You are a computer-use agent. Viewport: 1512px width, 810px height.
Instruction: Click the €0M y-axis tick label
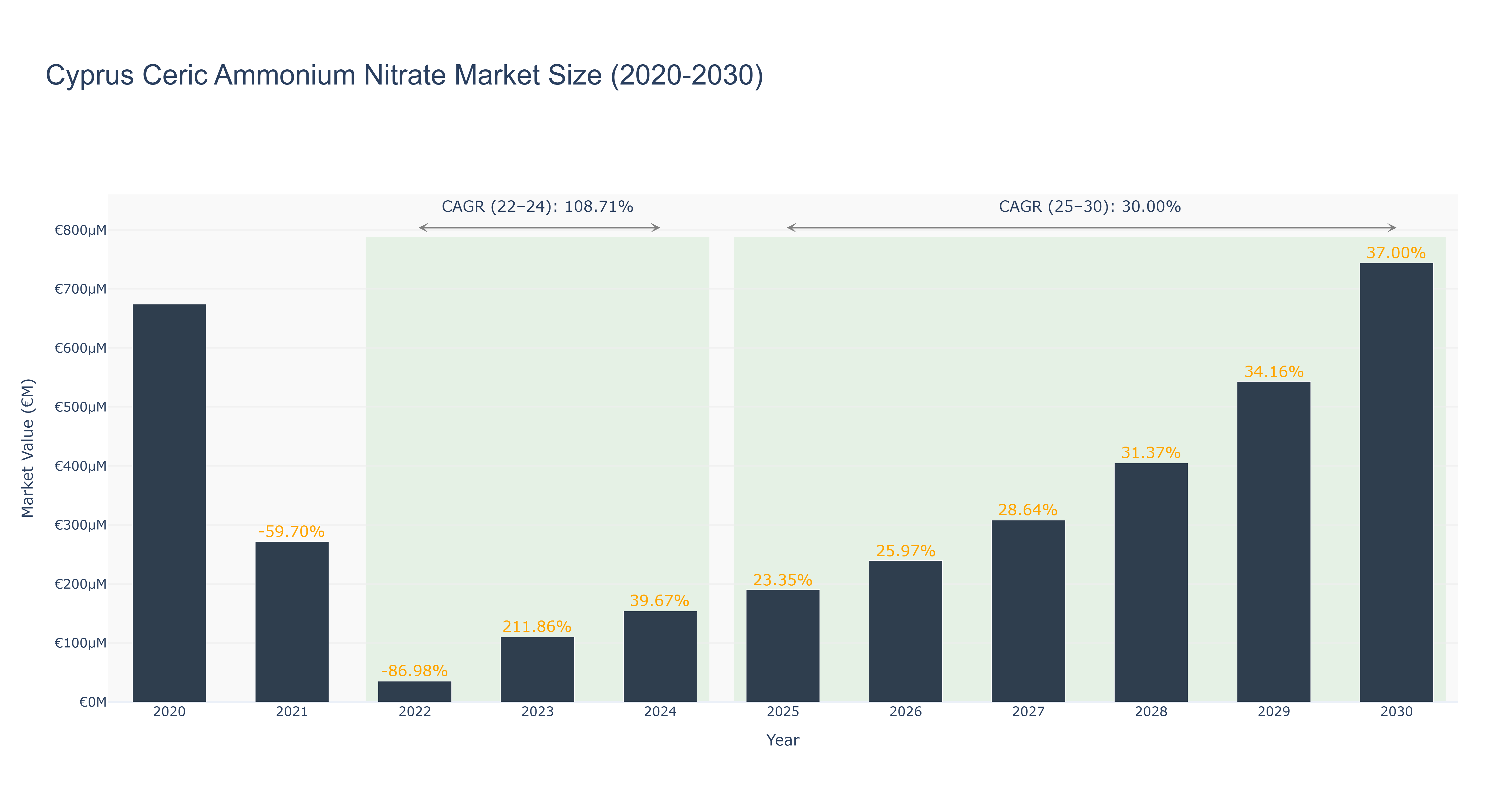coord(93,702)
